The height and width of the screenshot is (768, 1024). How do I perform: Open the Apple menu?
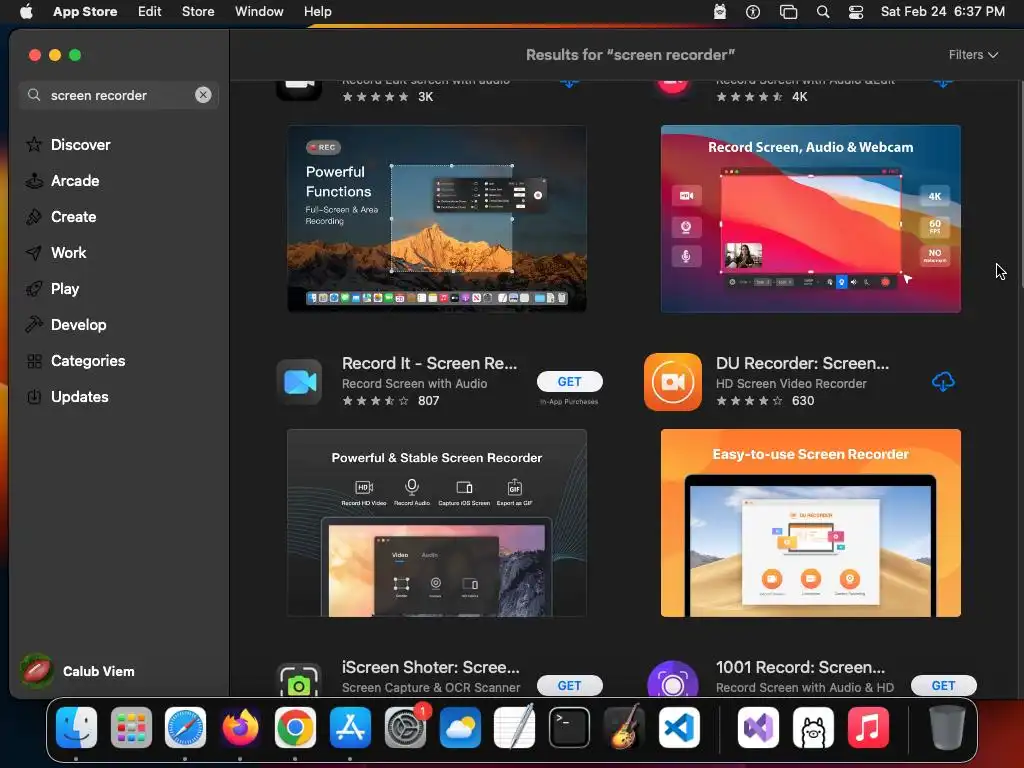click(x=26, y=11)
